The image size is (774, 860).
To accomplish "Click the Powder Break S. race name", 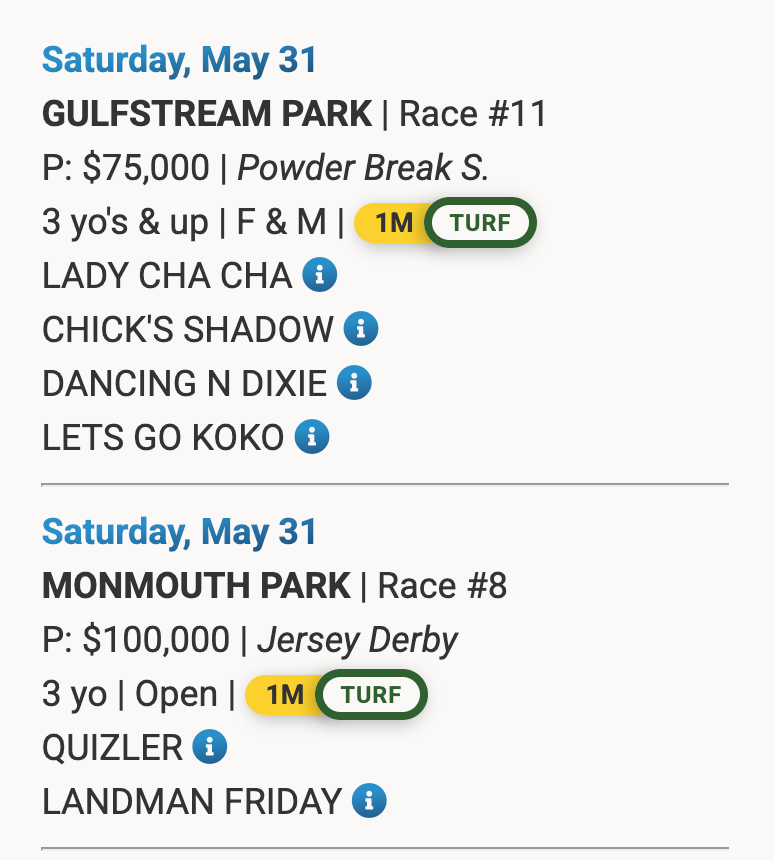I will point(363,167).
